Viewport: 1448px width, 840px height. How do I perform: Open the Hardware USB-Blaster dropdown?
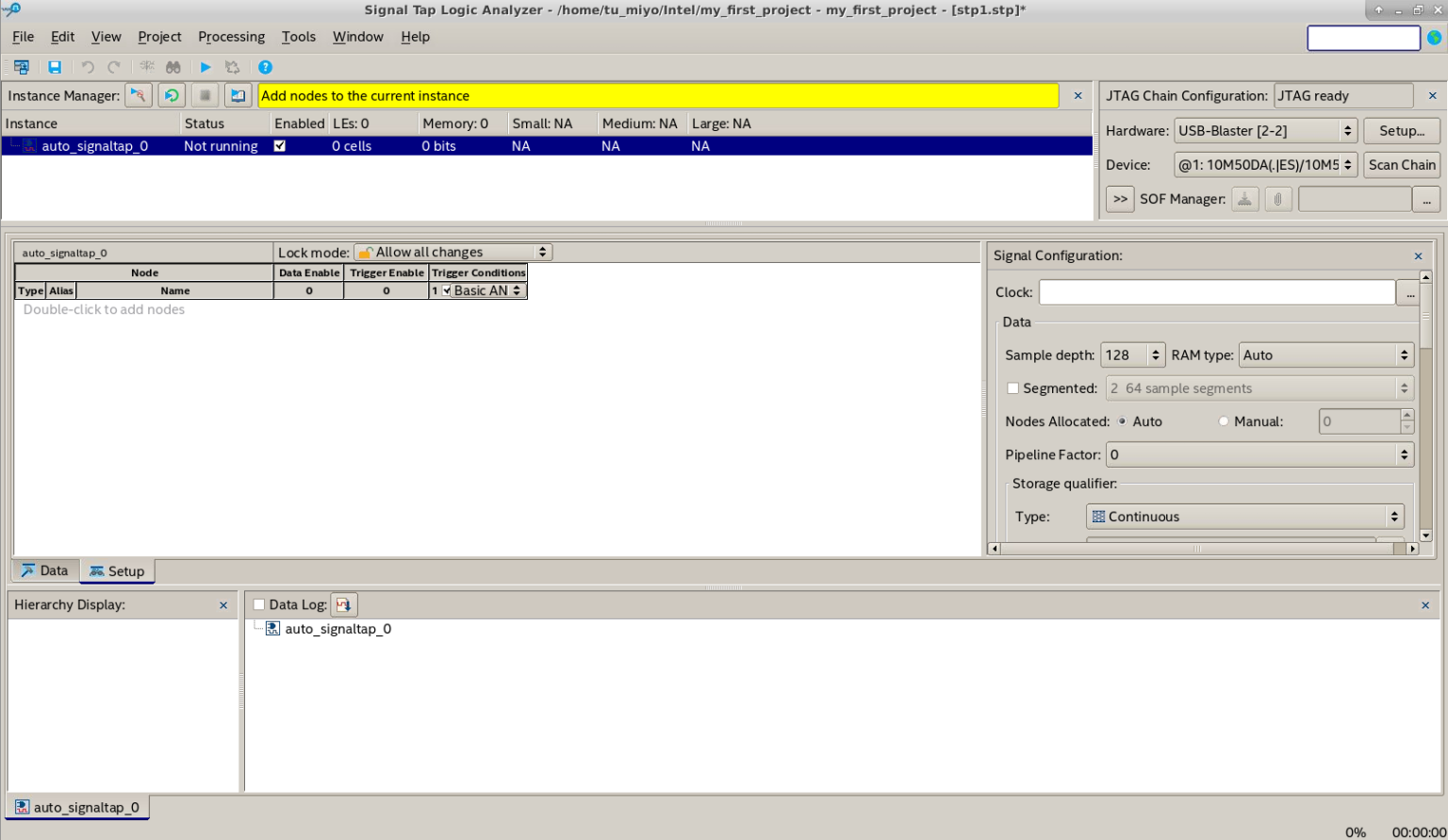click(x=1265, y=131)
